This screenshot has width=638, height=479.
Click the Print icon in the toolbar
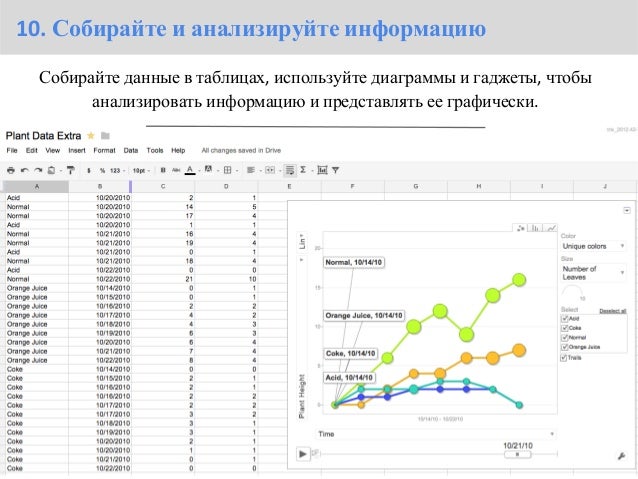coord(11,170)
